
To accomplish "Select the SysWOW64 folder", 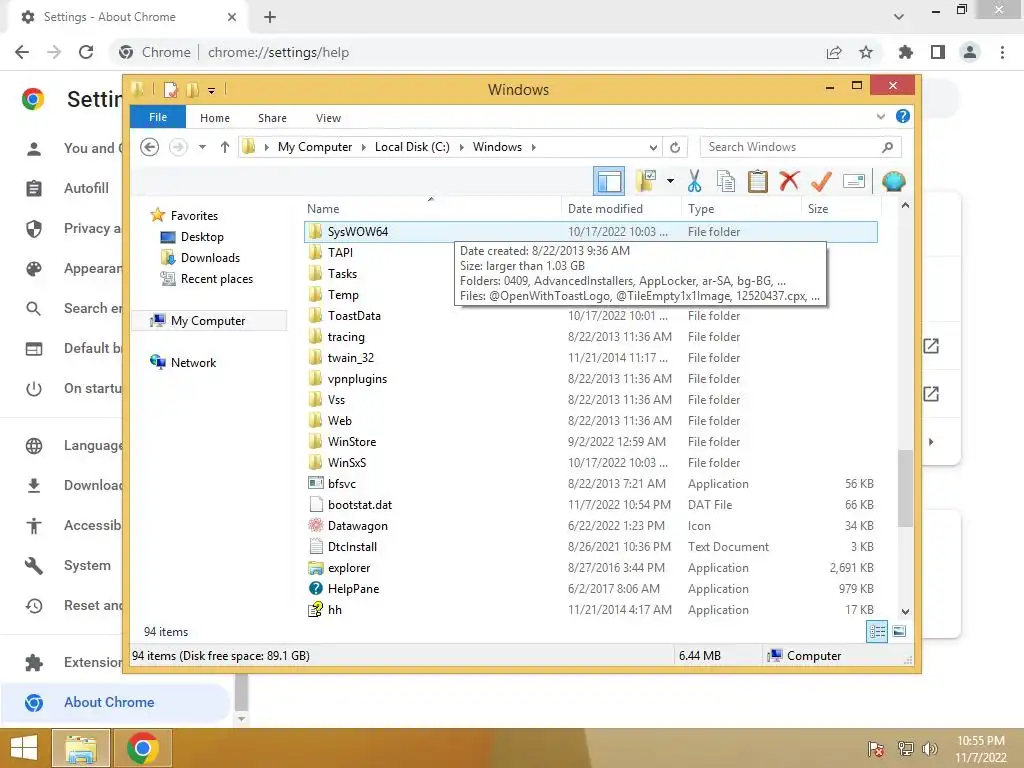I will click(590, 232).
